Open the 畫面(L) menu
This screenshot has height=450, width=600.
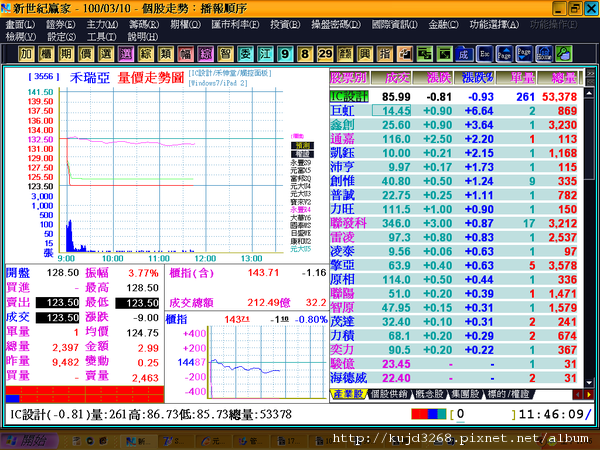[x=20, y=25]
